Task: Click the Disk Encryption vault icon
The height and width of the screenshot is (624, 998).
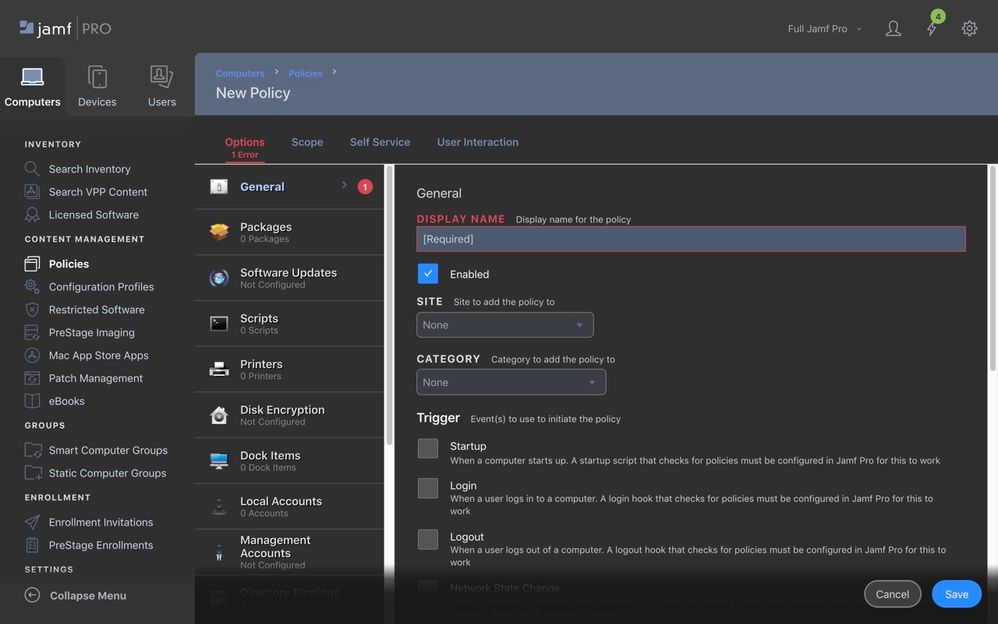Action: click(x=219, y=415)
